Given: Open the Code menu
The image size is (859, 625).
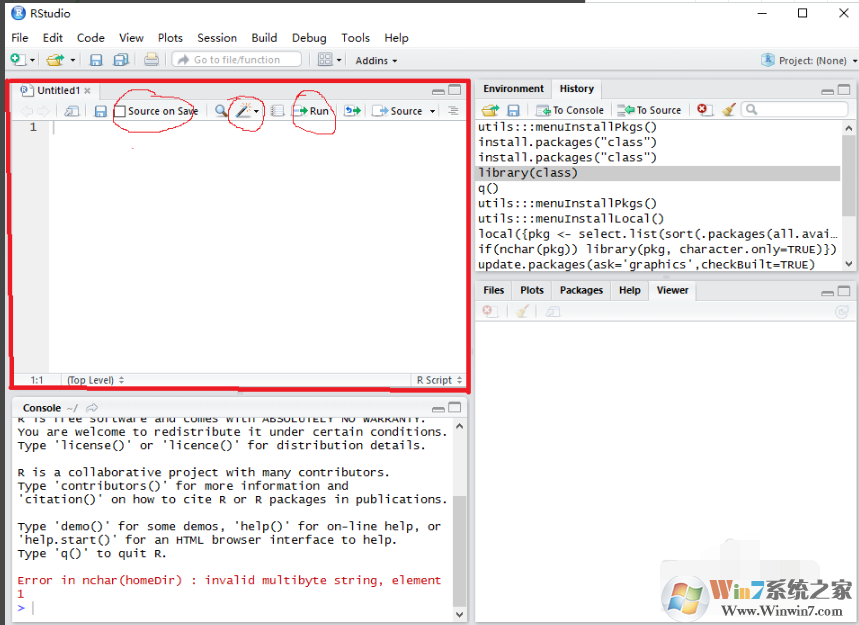Looking at the screenshot, I should tap(90, 38).
